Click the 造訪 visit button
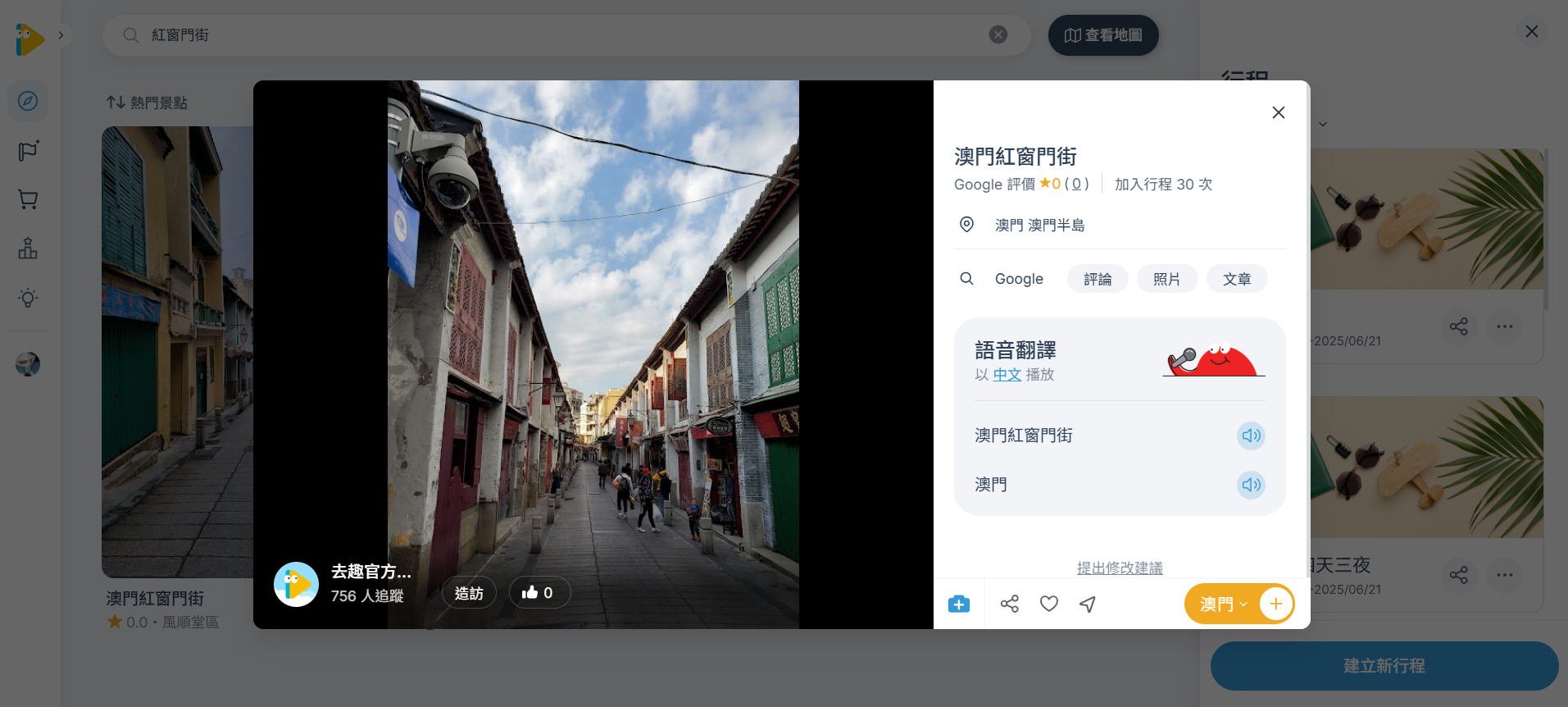1568x707 pixels. (x=469, y=593)
